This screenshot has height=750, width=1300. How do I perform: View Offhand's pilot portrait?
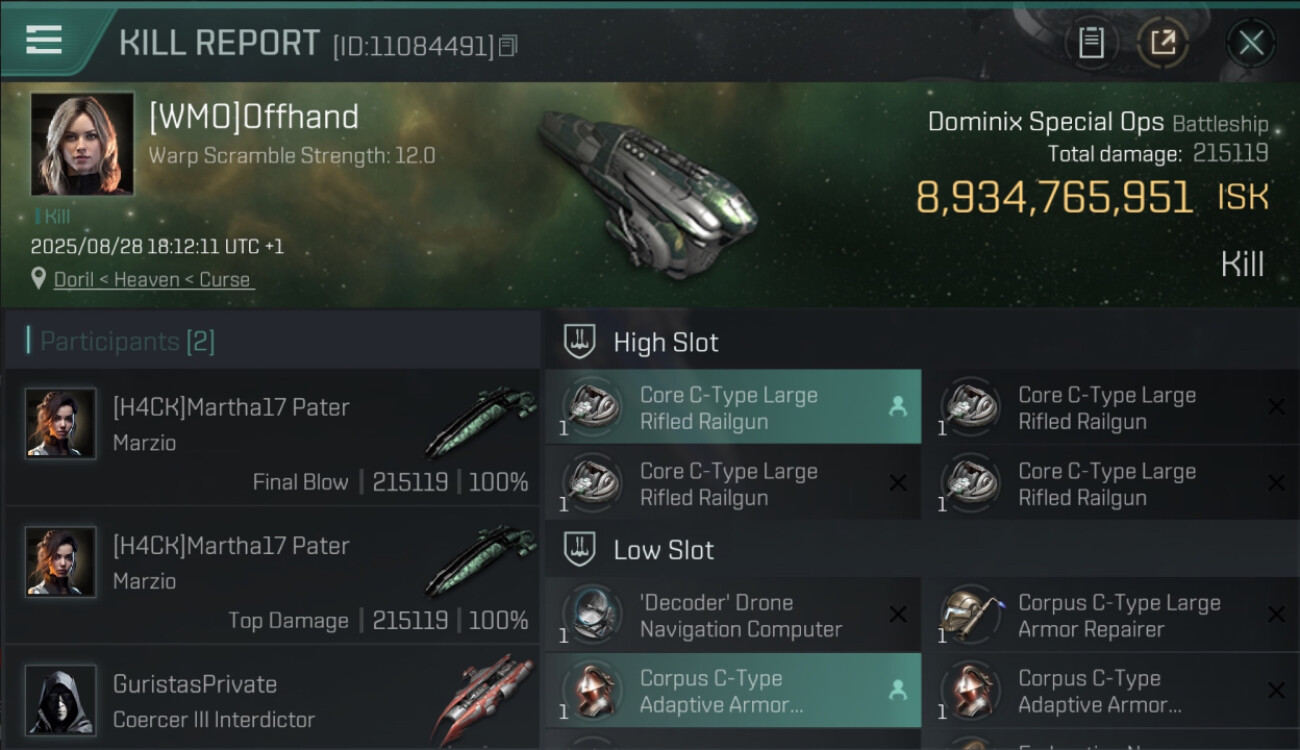82,144
